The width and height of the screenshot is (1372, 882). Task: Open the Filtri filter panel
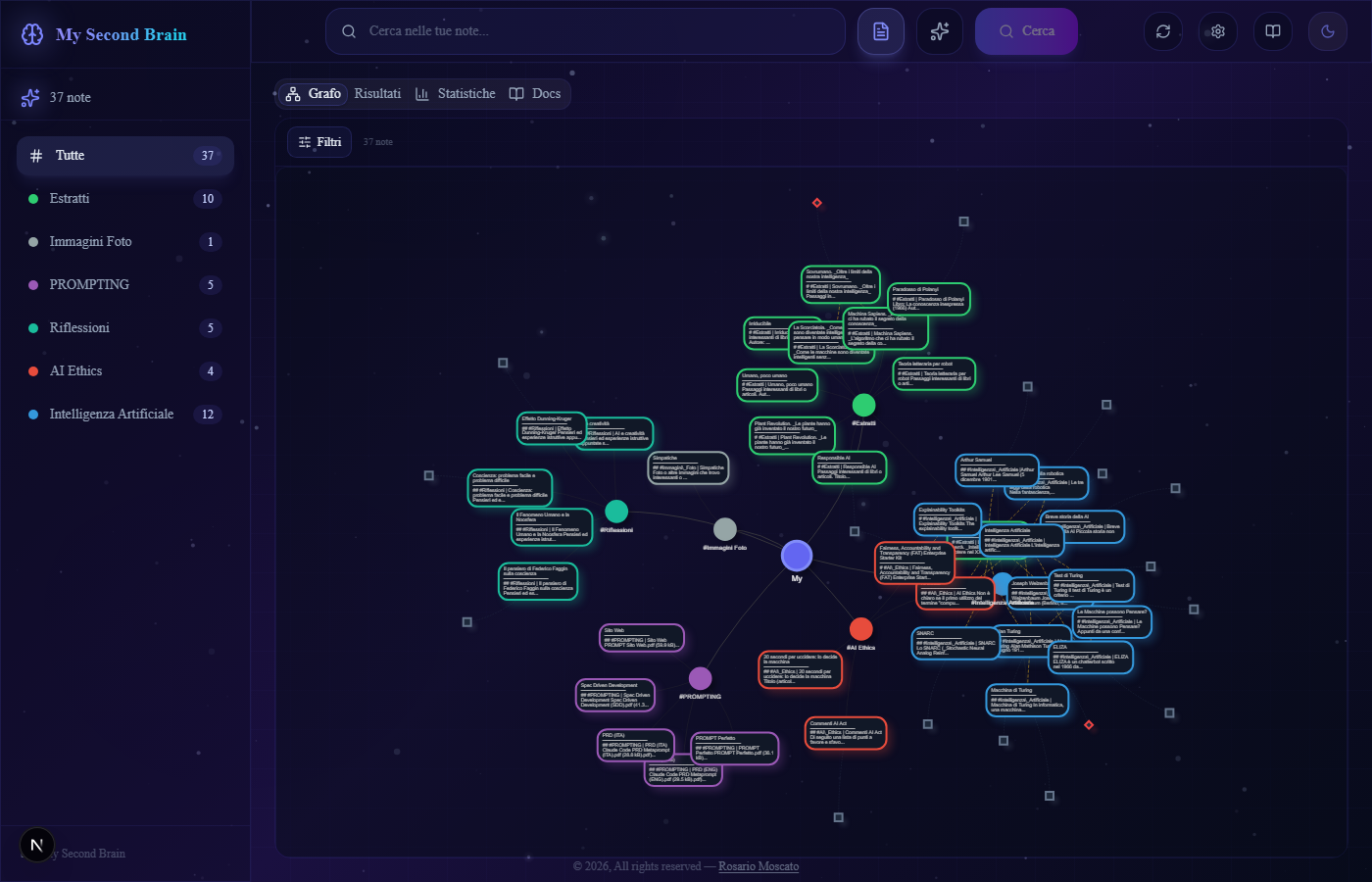[319, 142]
